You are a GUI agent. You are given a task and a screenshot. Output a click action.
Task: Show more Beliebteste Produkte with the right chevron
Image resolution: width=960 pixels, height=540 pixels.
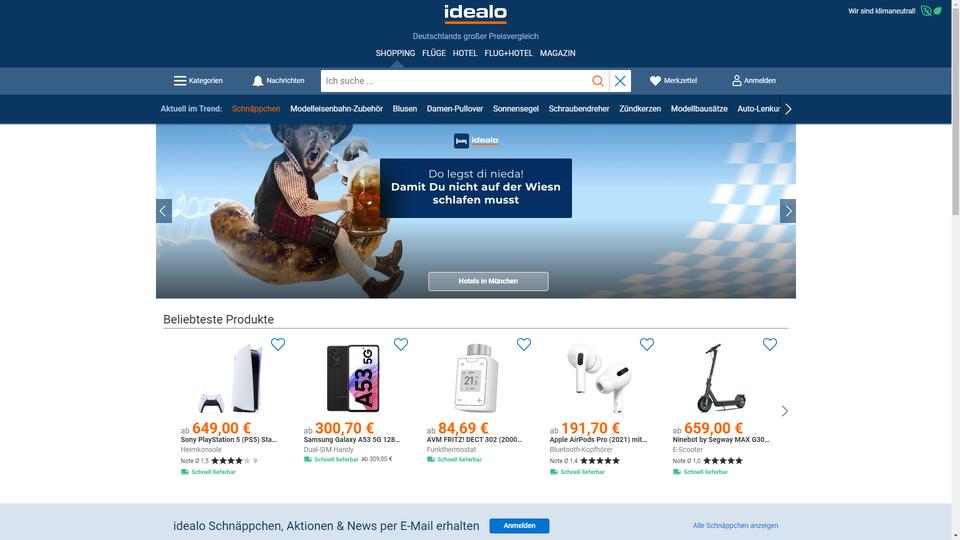point(785,411)
